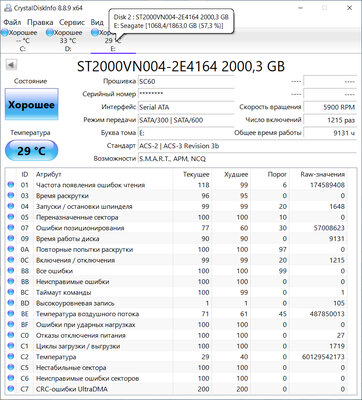Open the Файл menu
The image size is (362, 400).
click(x=12, y=22)
